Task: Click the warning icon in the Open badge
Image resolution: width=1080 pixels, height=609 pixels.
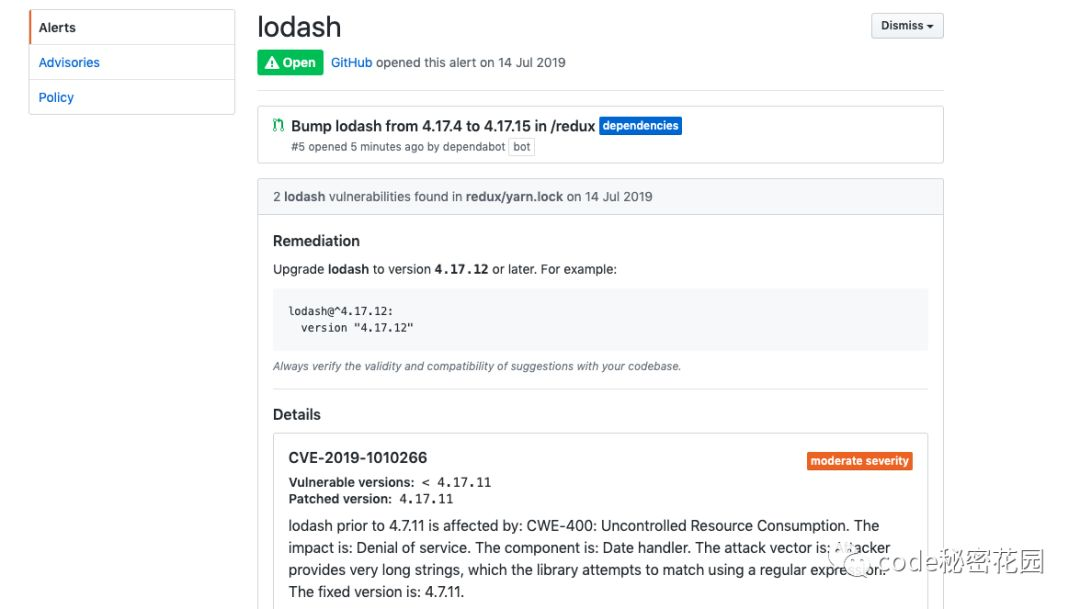Action: point(272,62)
